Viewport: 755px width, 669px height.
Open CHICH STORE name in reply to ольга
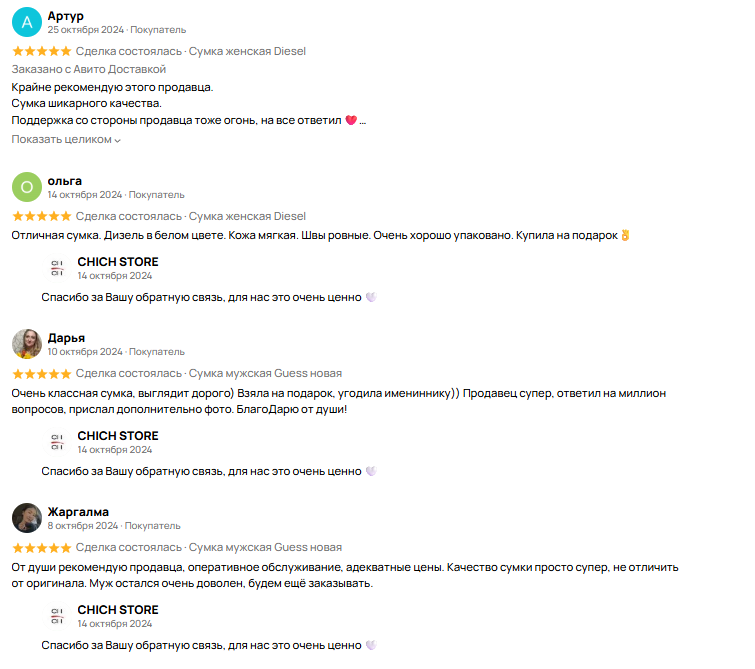tap(118, 262)
